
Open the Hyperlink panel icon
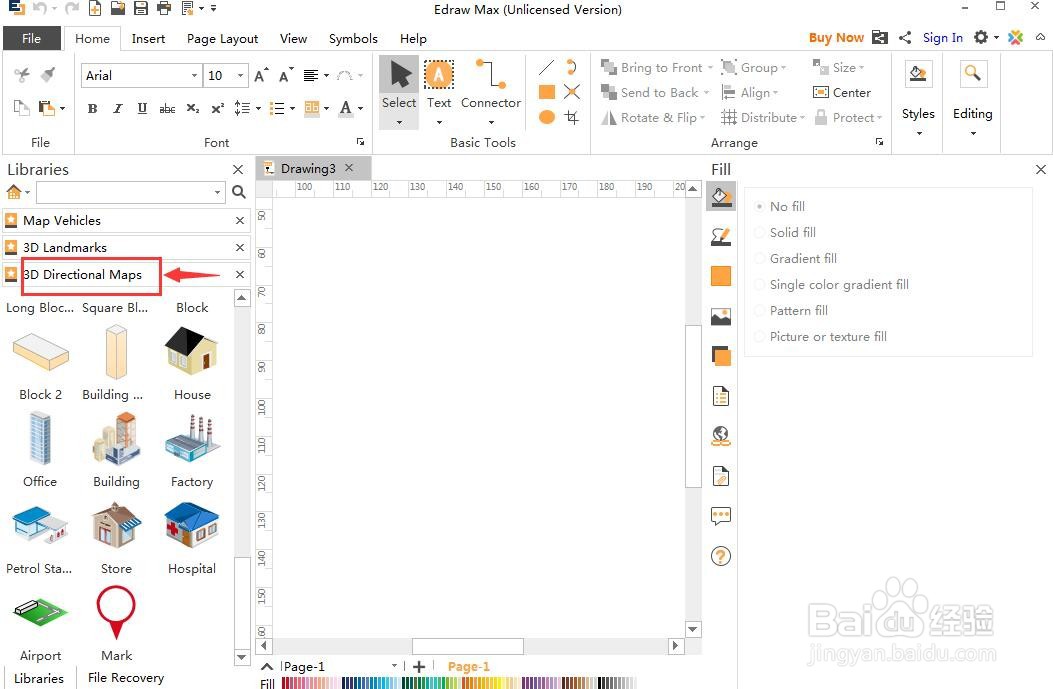point(721,437)
